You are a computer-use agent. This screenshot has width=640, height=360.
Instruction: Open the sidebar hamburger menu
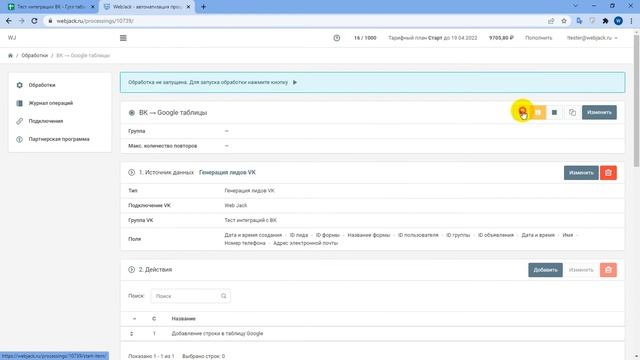[x=123, y=38]
